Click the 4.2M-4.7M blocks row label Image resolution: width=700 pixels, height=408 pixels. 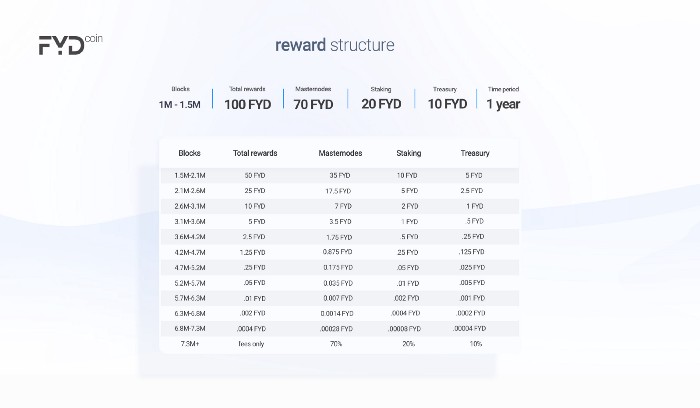click(190, 252)
